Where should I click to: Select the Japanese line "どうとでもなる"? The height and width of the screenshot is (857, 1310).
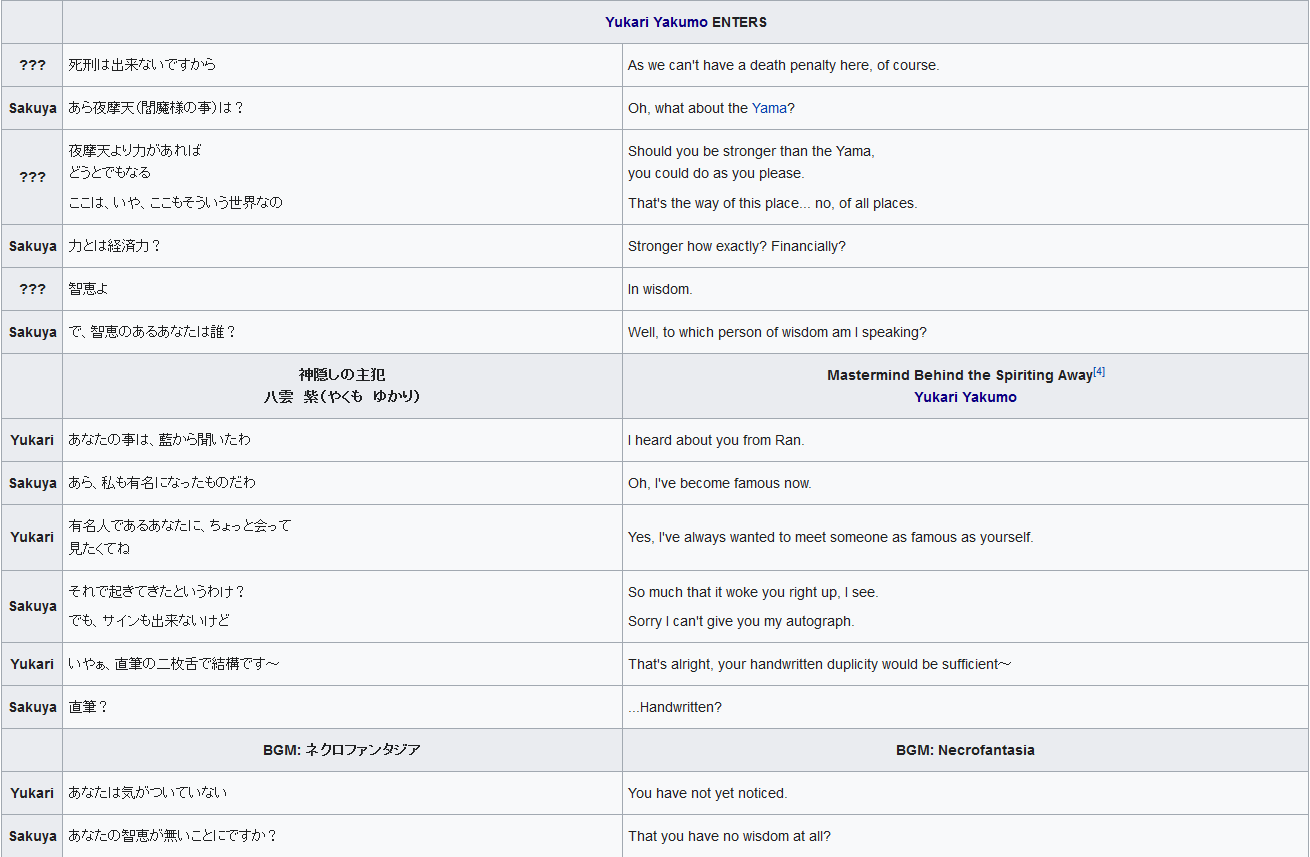tap(110, 173)
